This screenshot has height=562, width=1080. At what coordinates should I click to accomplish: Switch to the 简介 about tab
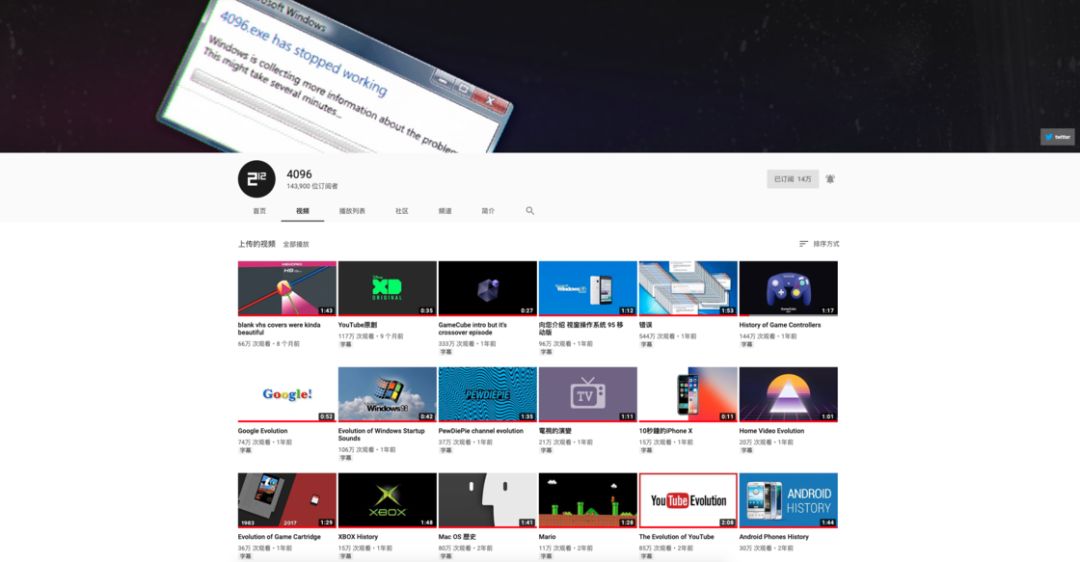pyautogui.click(x=488, y=211)
